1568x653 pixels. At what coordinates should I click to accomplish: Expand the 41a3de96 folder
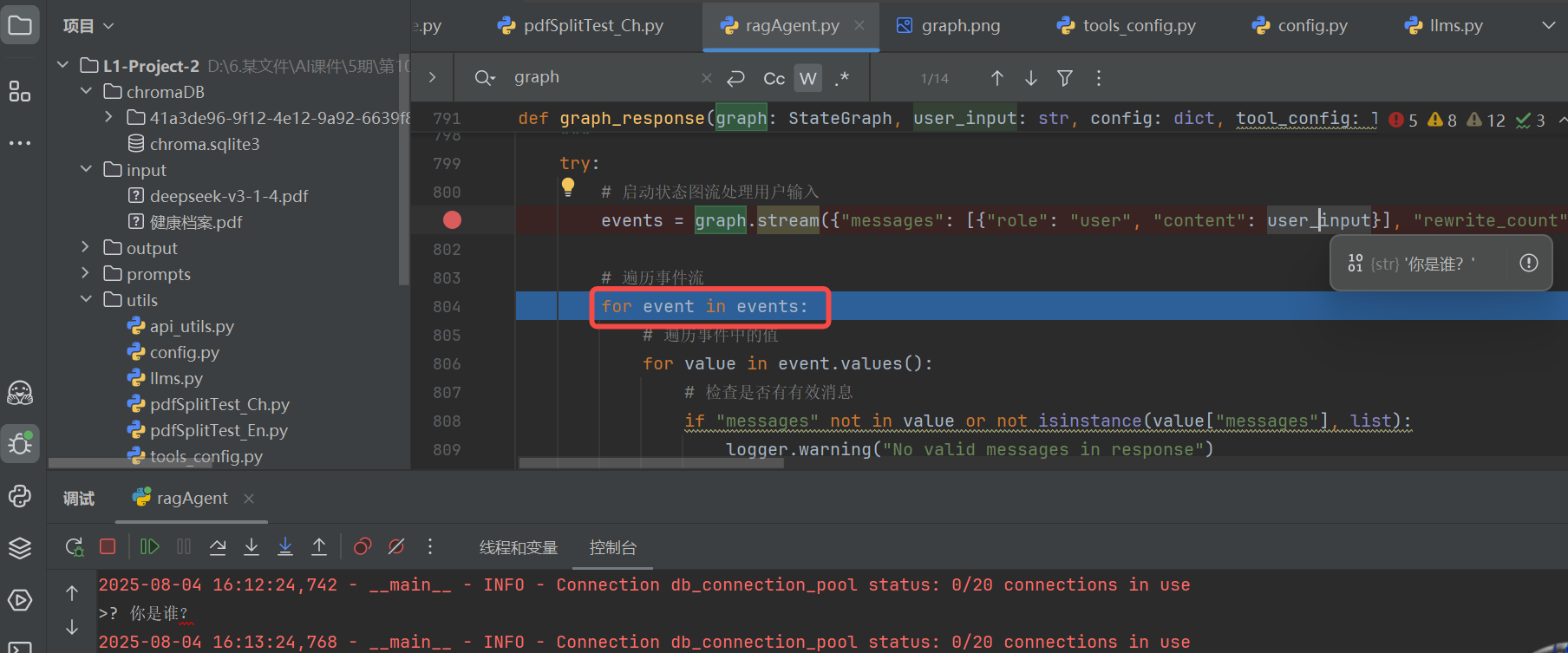(x=108, y=117)
